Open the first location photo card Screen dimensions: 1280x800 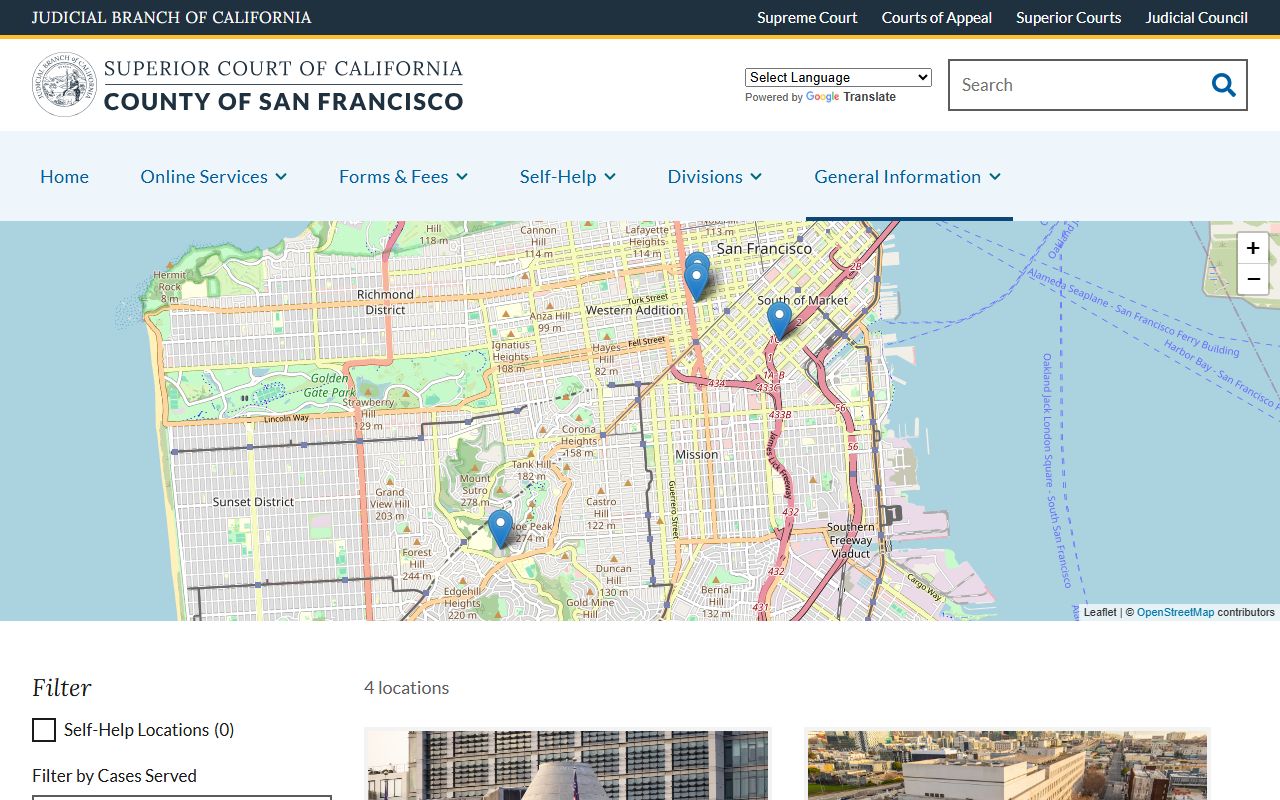(x=568, y=764)
